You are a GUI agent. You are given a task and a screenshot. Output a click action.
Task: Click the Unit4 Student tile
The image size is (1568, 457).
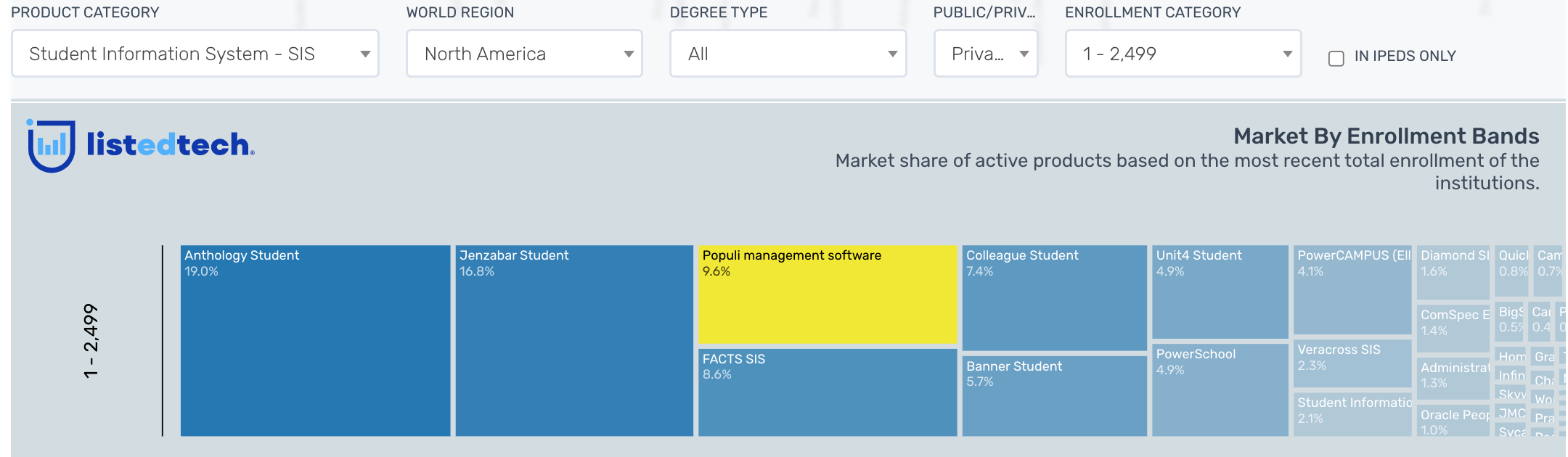coord(1220,292)
